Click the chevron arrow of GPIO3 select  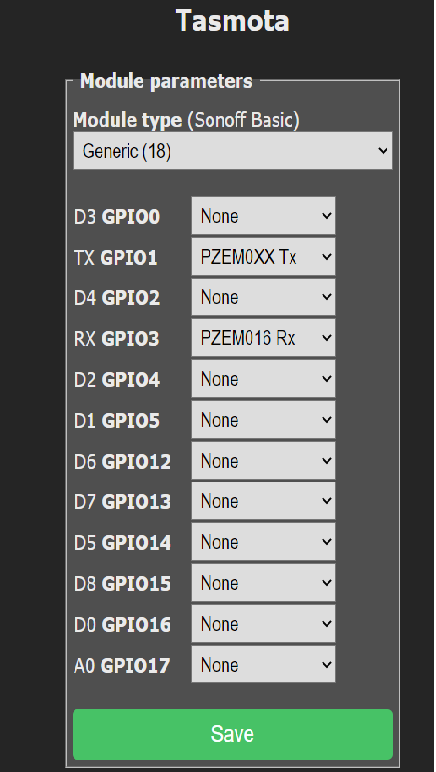[327, 338]
